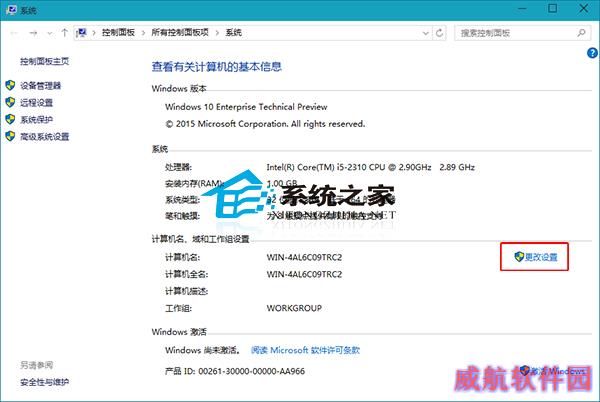The height and width of the screenshot is (402, 600).
Task: Open help with the blue question mark
Action: click(592, 53)
